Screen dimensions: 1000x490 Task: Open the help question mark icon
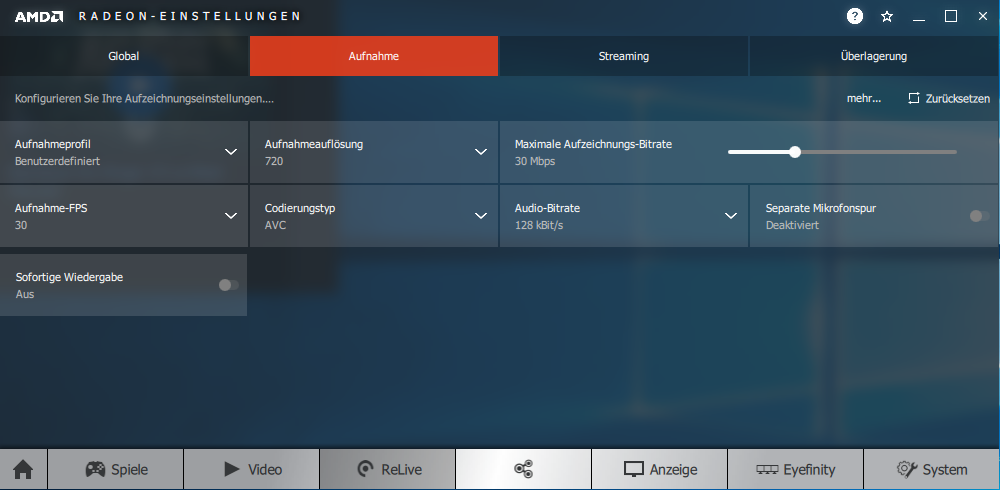coord(855,17)
